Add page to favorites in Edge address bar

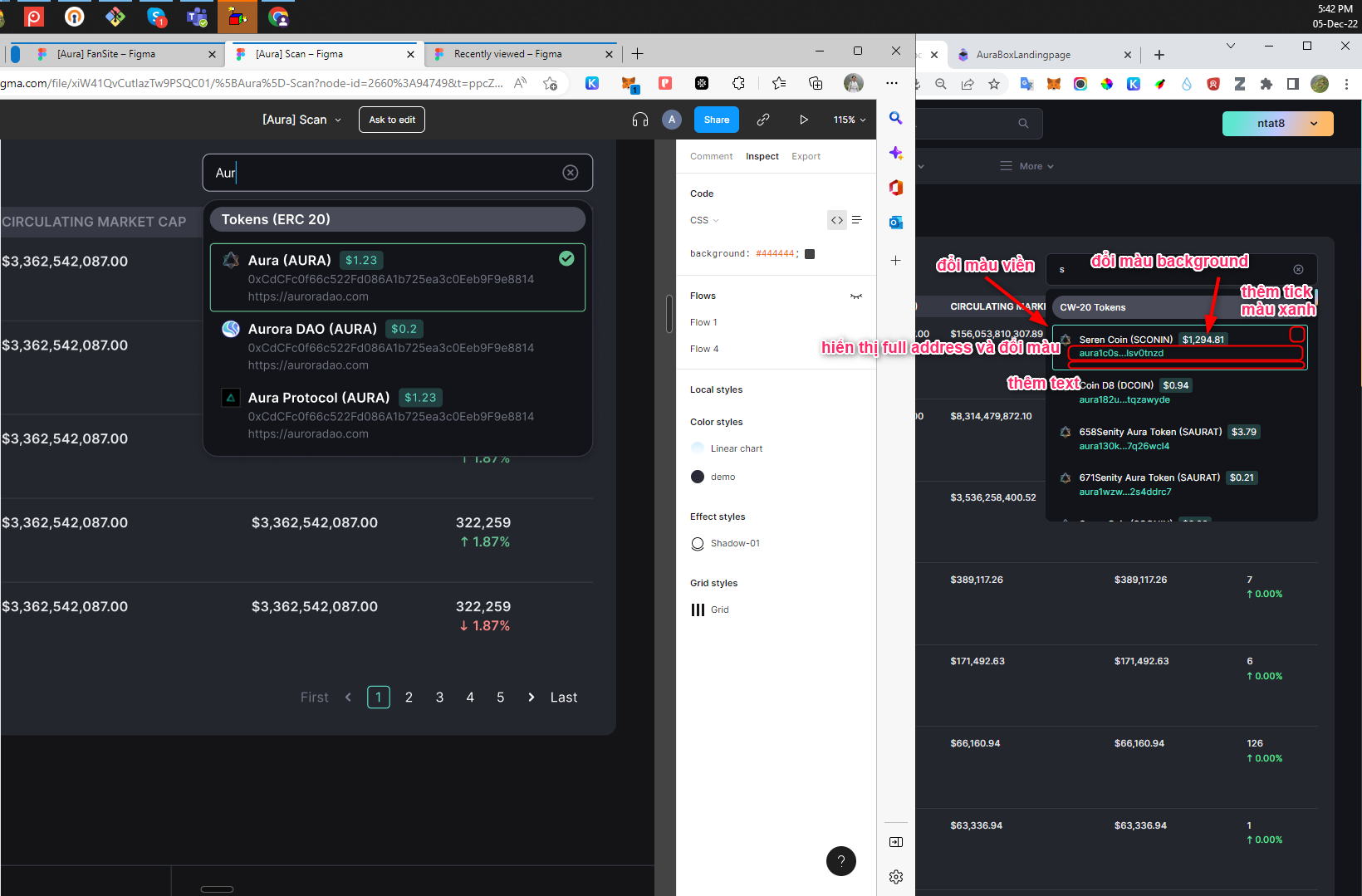point(550,83)
